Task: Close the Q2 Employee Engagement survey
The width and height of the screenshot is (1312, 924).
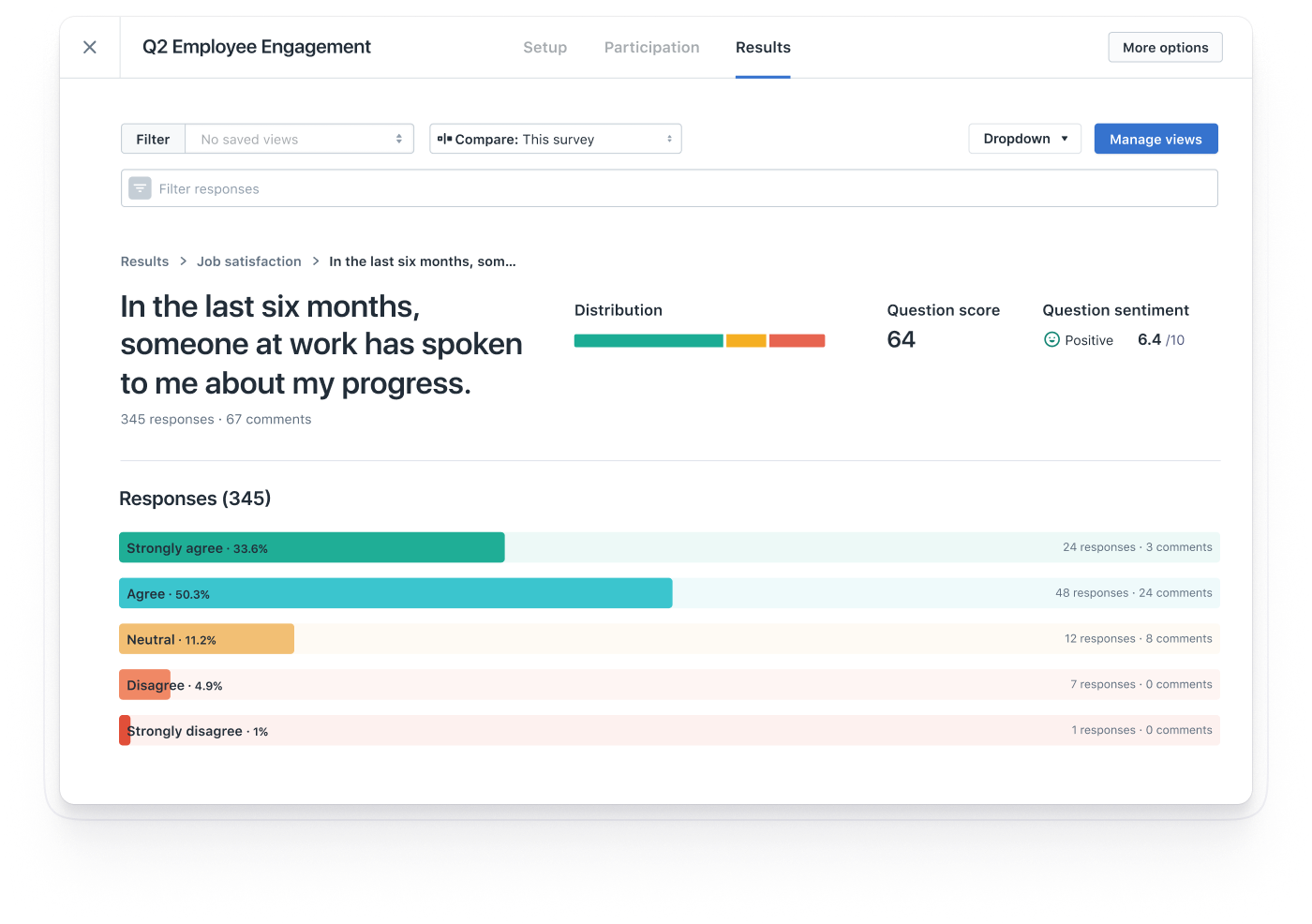Action: tap(90, 47)
